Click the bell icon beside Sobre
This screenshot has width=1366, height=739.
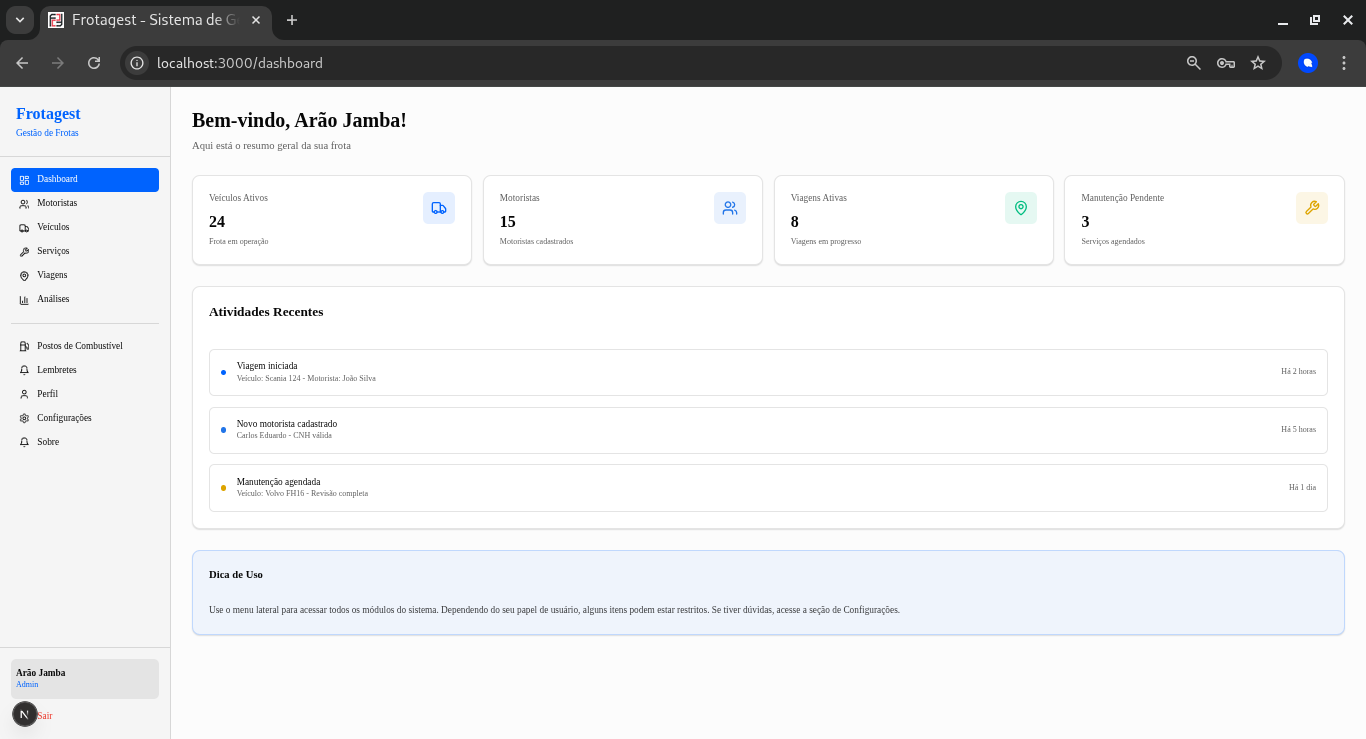click(24, 443)
